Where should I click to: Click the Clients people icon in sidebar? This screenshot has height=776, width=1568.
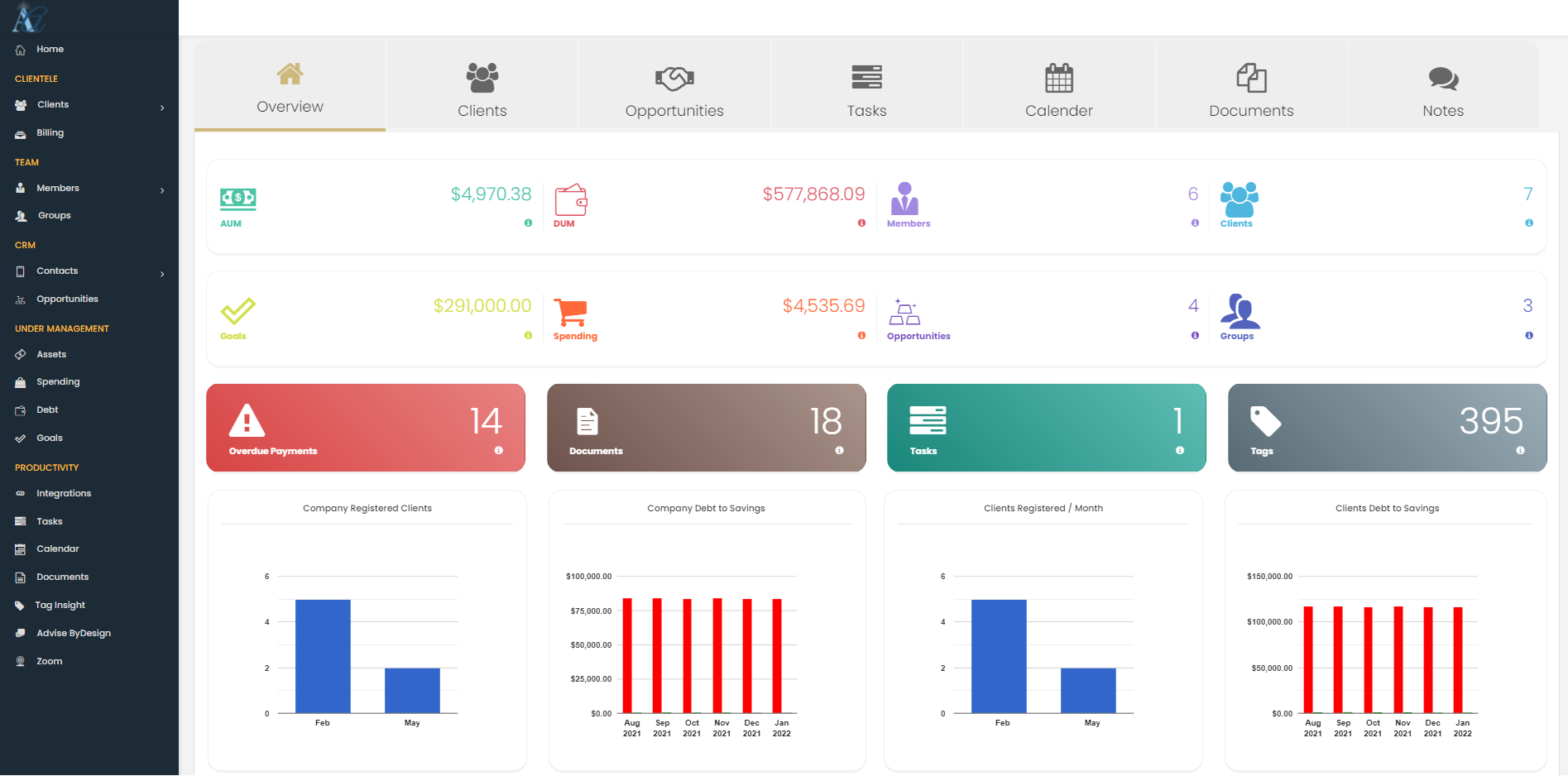(21, 105)
